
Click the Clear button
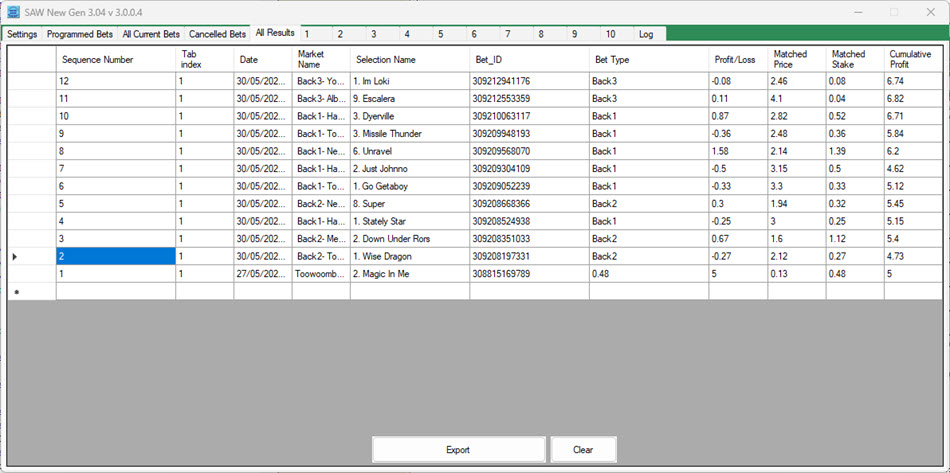point(583,450)
